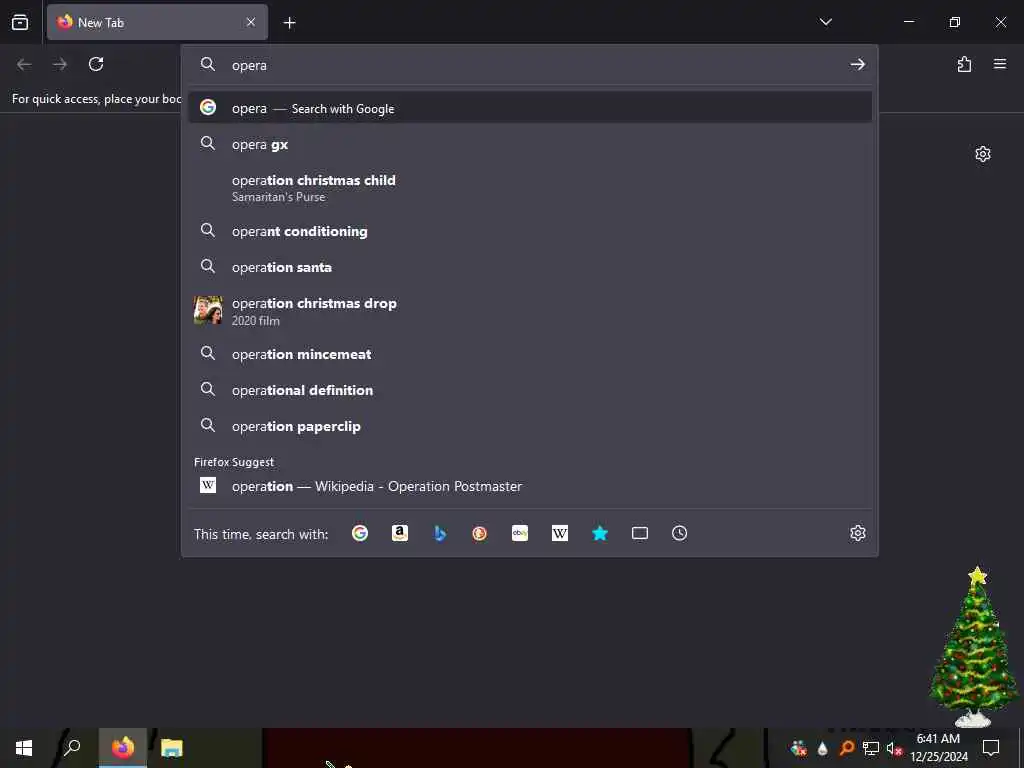Search history with the clock icon
This screenshot has width=1024, height=768.
tap(679, 534)
